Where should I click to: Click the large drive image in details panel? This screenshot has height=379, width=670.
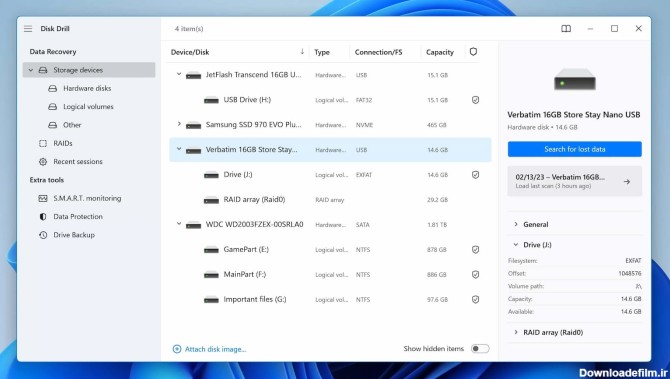(x=575, y=79)
